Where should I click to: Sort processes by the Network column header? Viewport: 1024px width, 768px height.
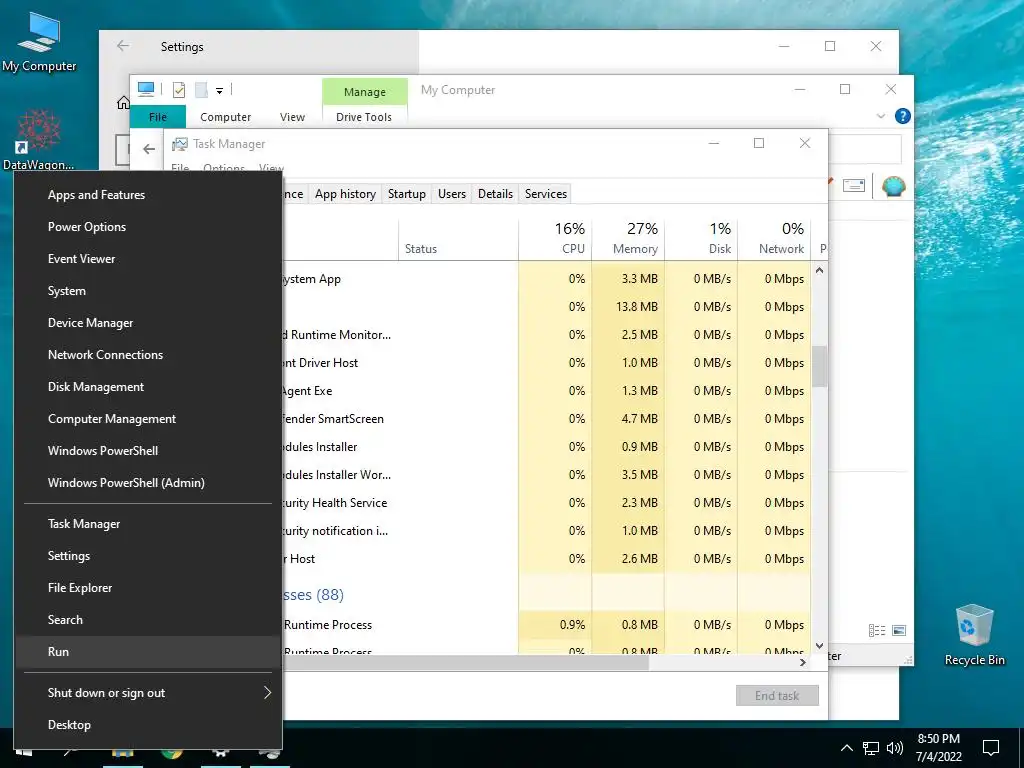point(775,238)
